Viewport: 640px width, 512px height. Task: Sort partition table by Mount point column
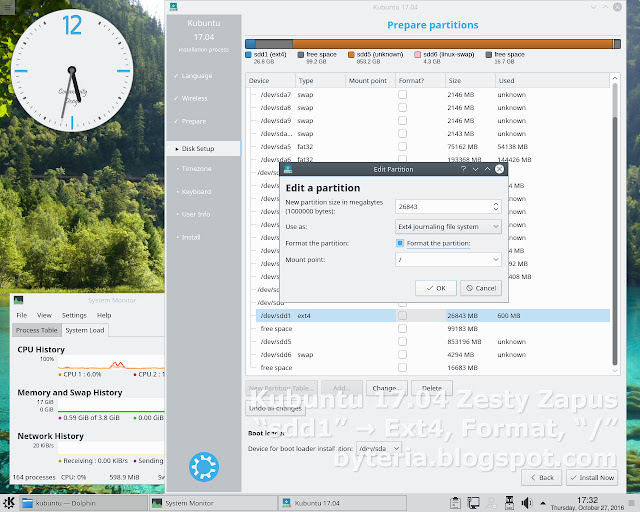coord(370,80)
